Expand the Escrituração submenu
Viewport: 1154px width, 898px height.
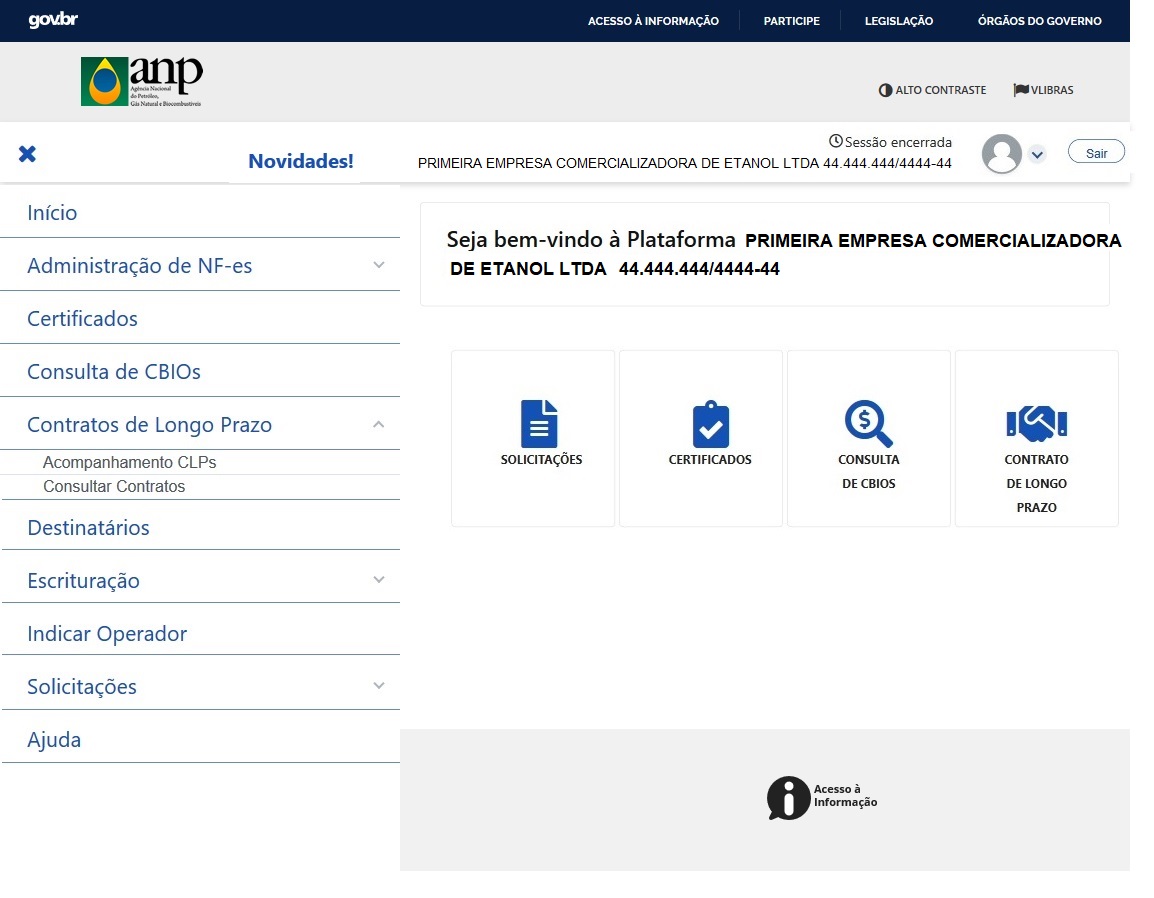pos(378,580)
